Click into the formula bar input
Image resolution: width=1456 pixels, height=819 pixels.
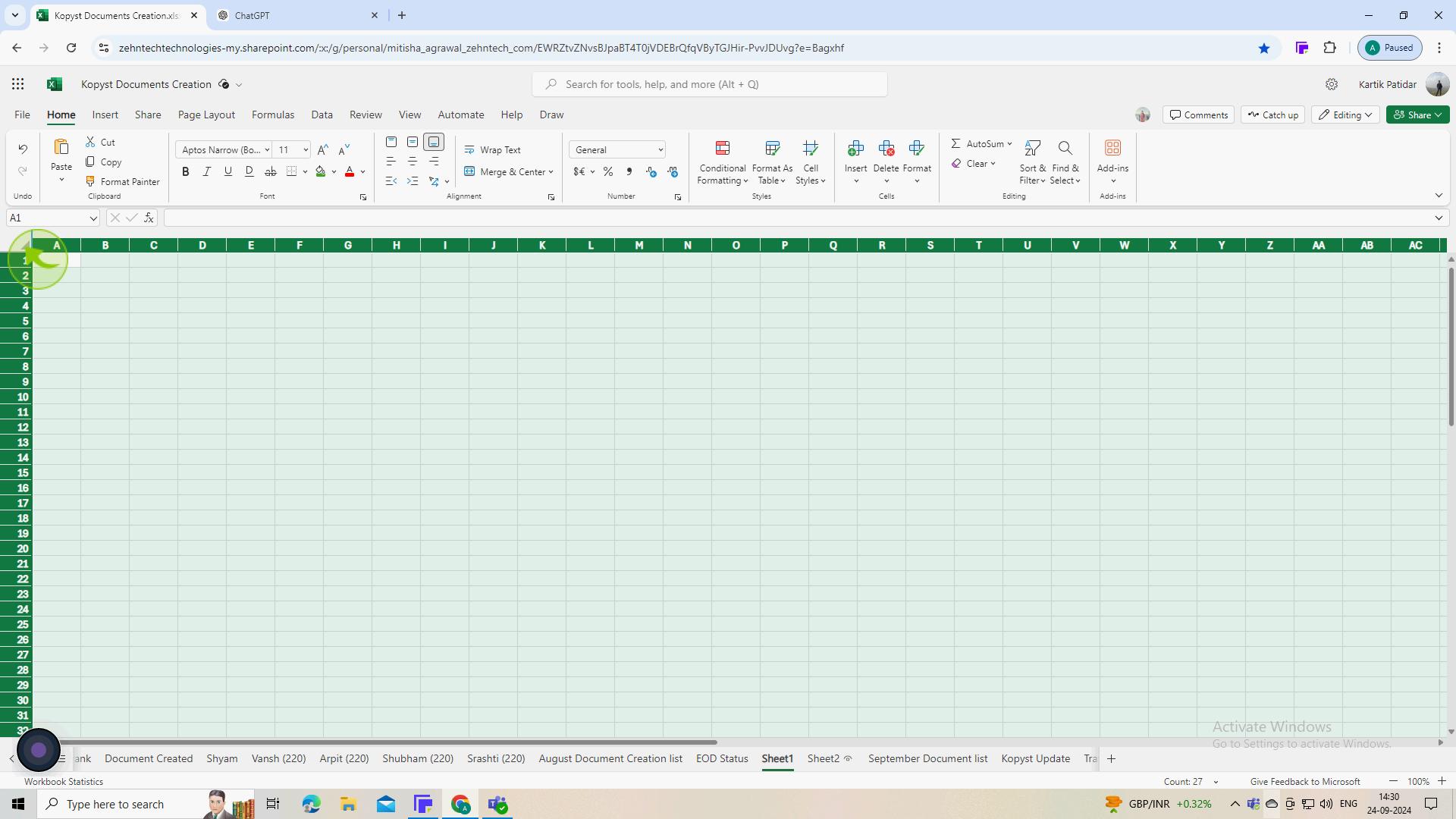(x=796, y=218)
